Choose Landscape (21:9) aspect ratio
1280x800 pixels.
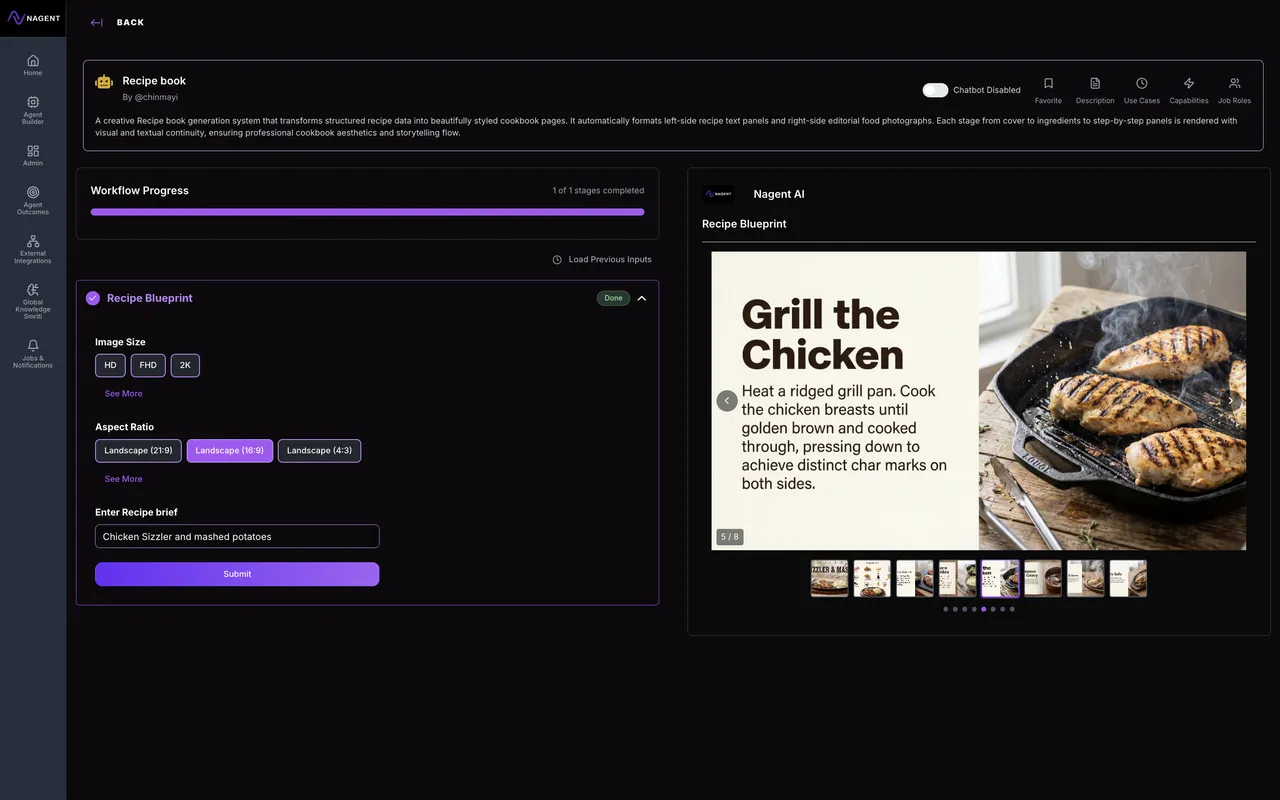click(138, 451)
